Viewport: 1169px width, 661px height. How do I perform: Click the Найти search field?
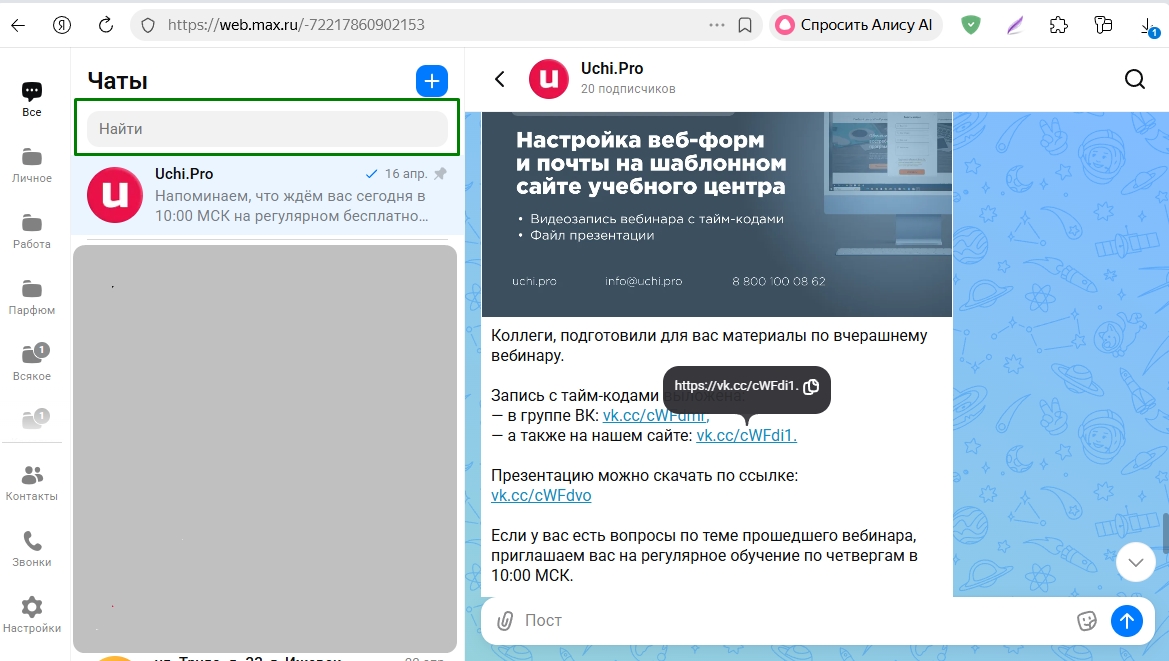click(265, 129)
